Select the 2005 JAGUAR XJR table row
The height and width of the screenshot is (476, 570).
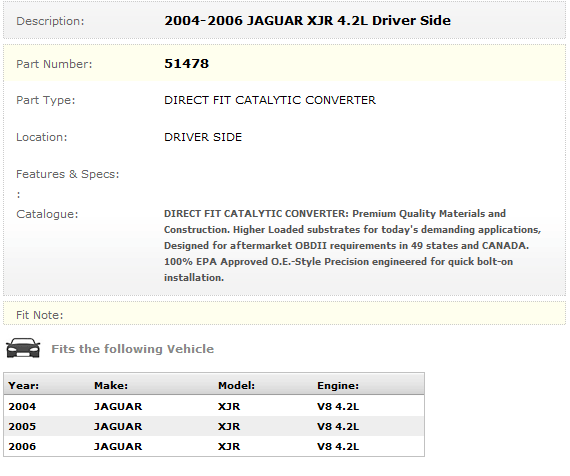click(x=214, y=426)
